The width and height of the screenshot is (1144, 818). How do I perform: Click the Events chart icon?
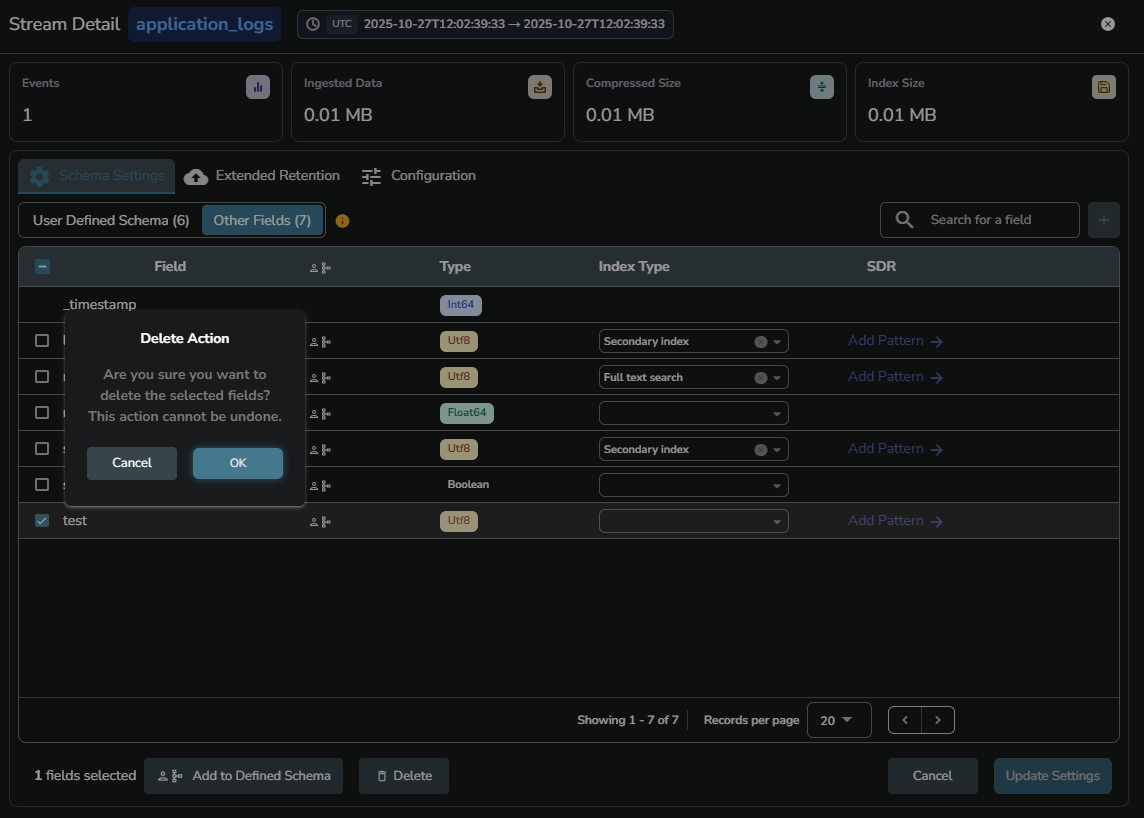click(258, 87)
